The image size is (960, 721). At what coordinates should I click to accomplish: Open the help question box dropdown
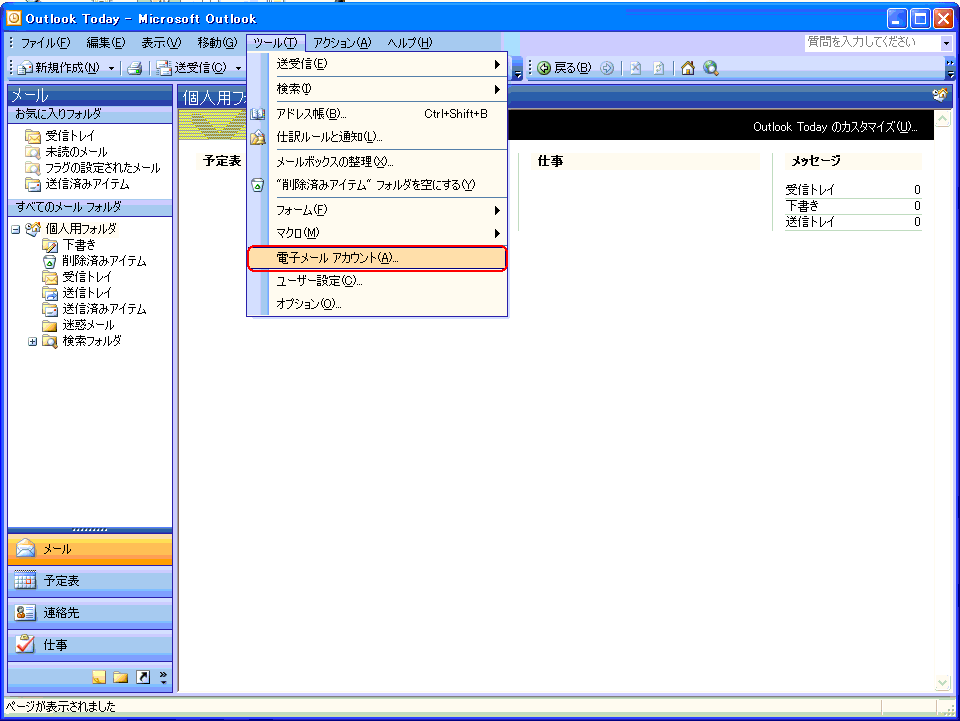pyautogui.click(x=947, y=43)
